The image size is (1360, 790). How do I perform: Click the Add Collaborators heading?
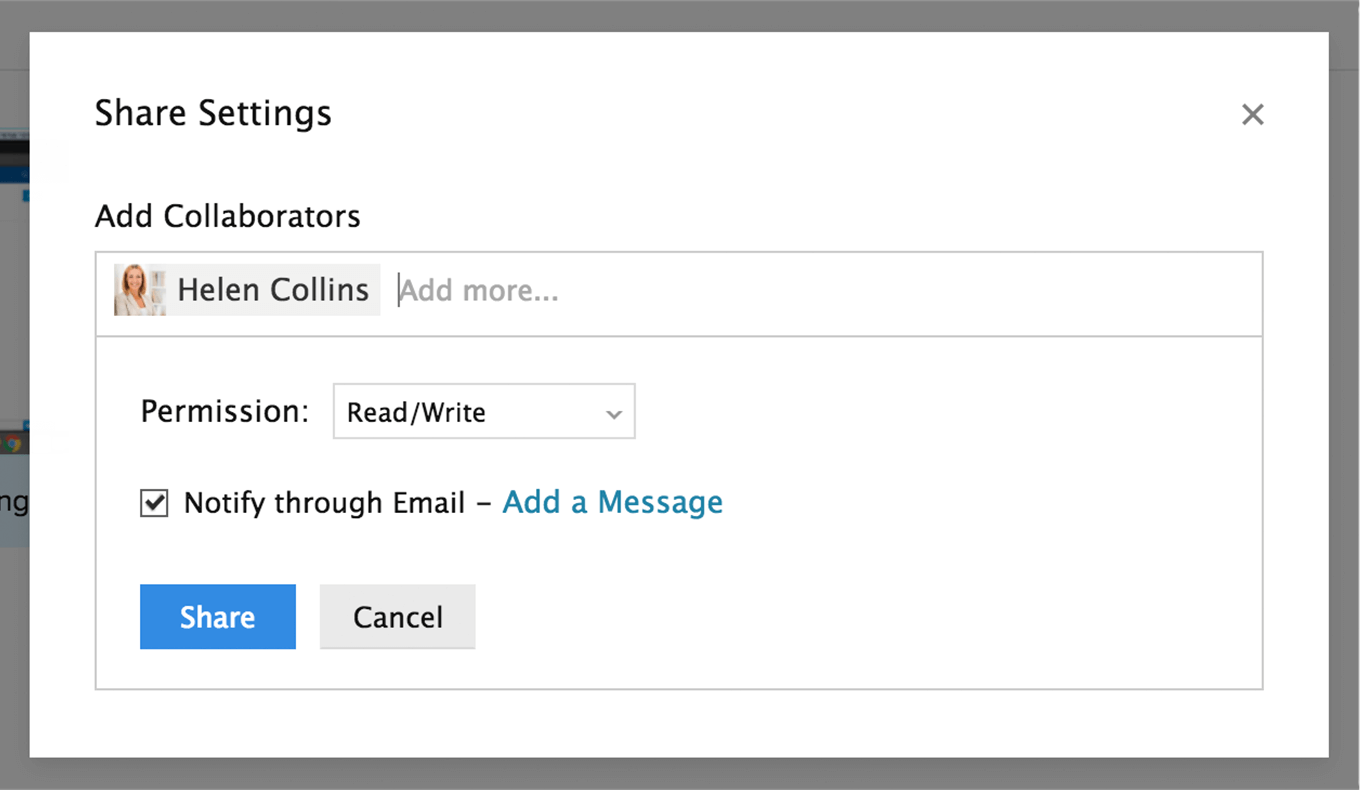tap(228, 216)
